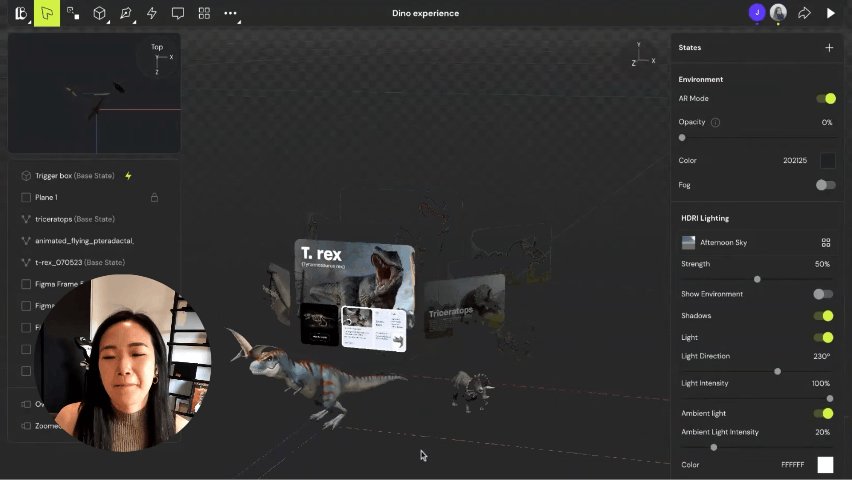This screenshot has height=480, width=852.
Task: Click the share arrow icon
Action: (804, 13)
